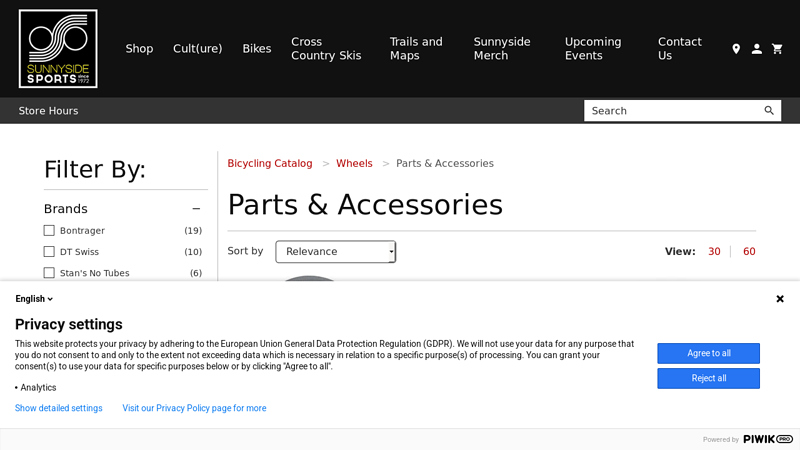
Task: Click the Parts & Accessories breadcrumb text
Action: [445, 163]
